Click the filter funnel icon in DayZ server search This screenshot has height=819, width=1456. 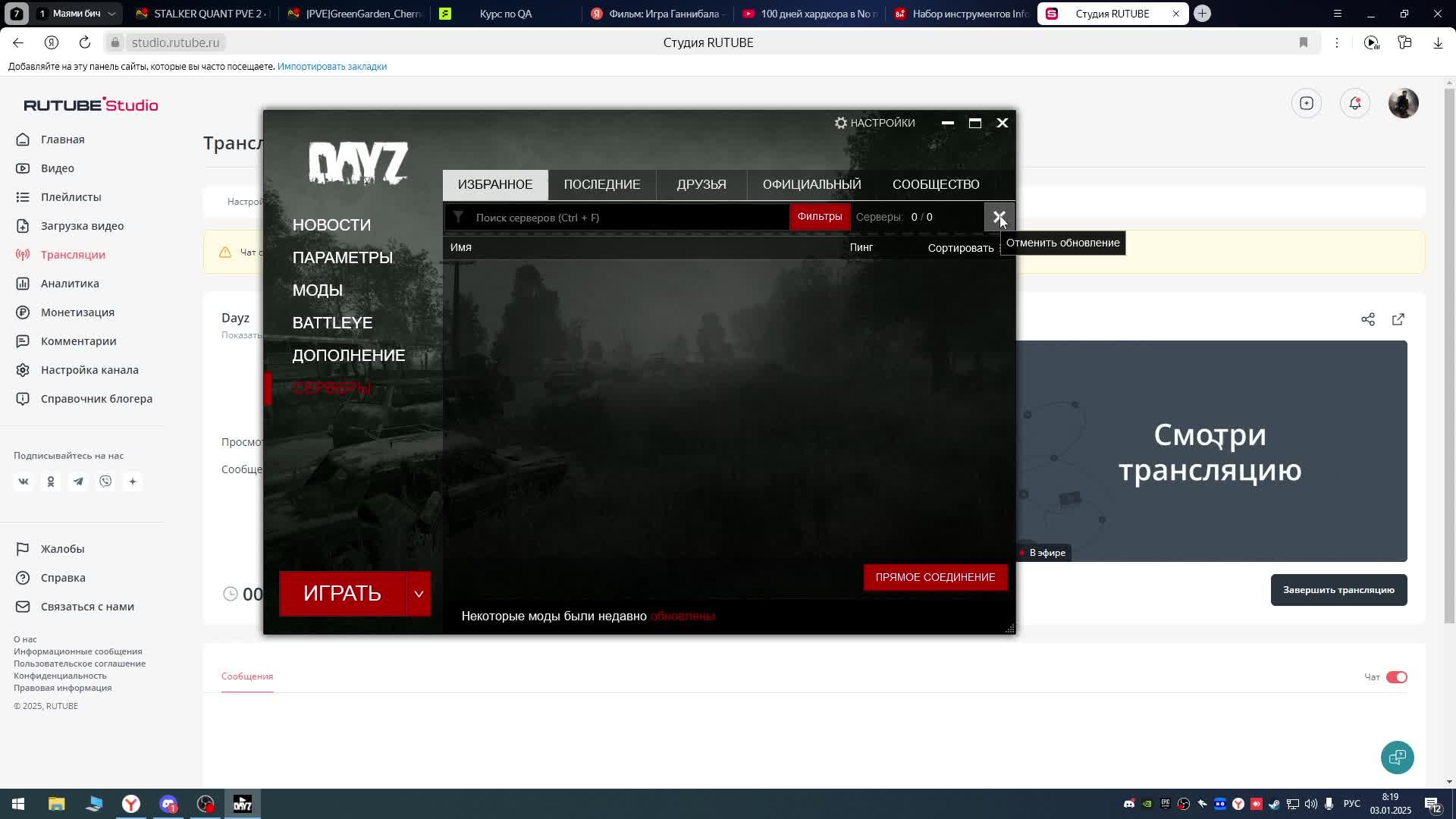click(x=459, y=217)
